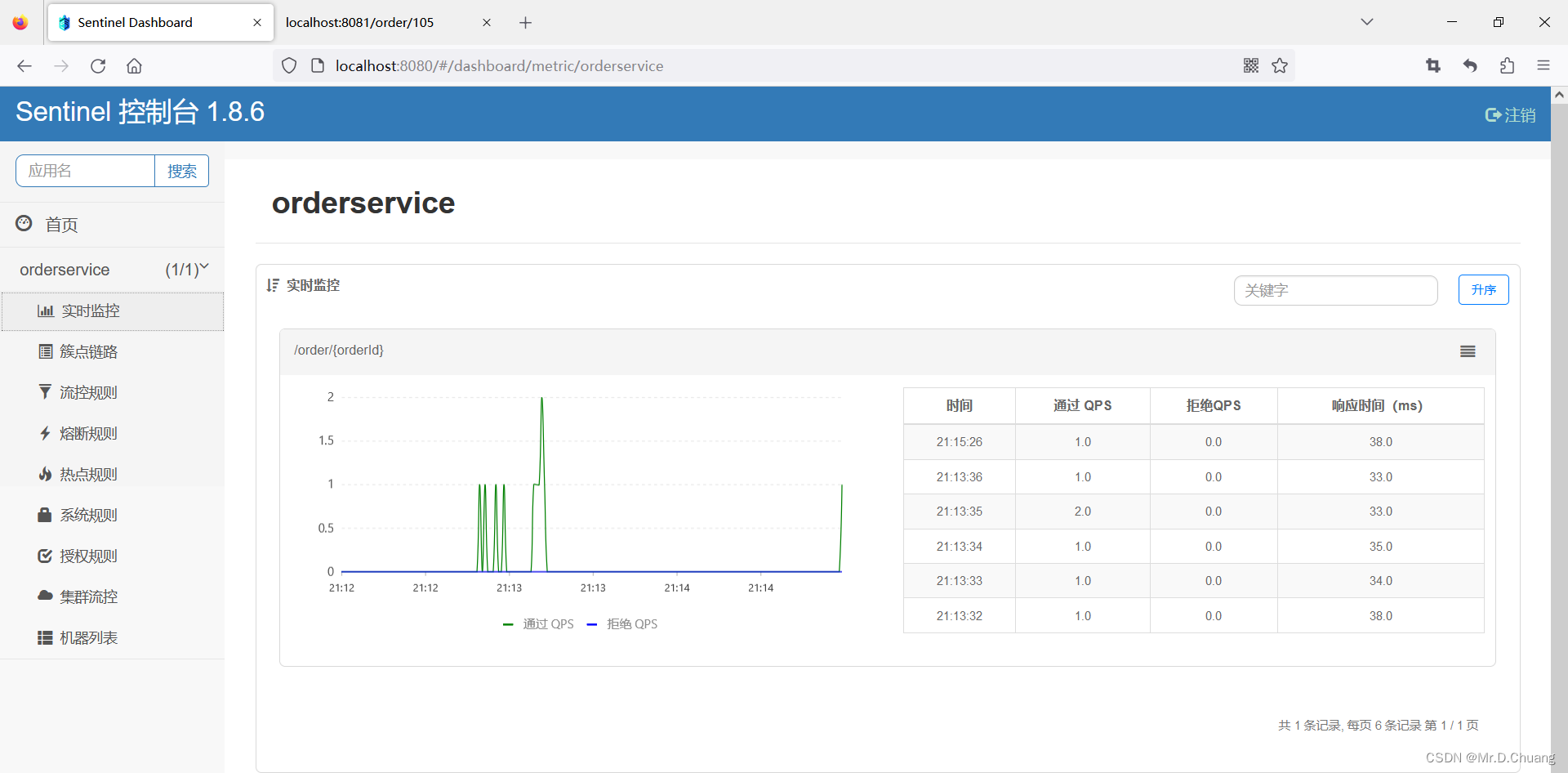This screenshot has height=773, width=1568.
Task: Open the list all tabs dropdown
Action: pyautogui.click(x=1367, y=22)
